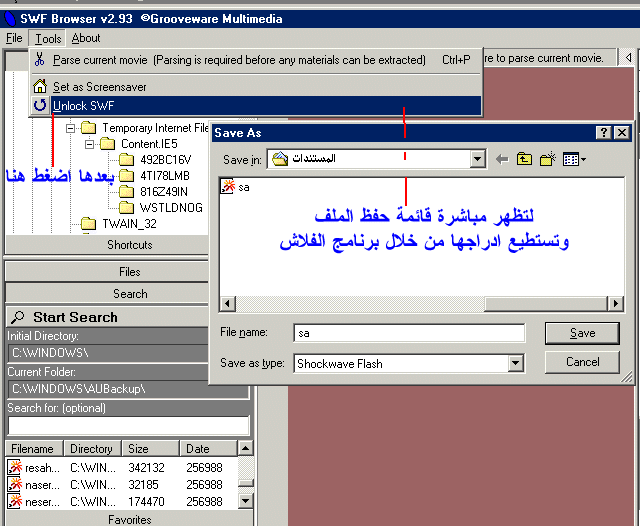Click the Save As horizontal scrollbar left arrow
The width and height of the screenshot is (640, 526).
pos(227,304)
